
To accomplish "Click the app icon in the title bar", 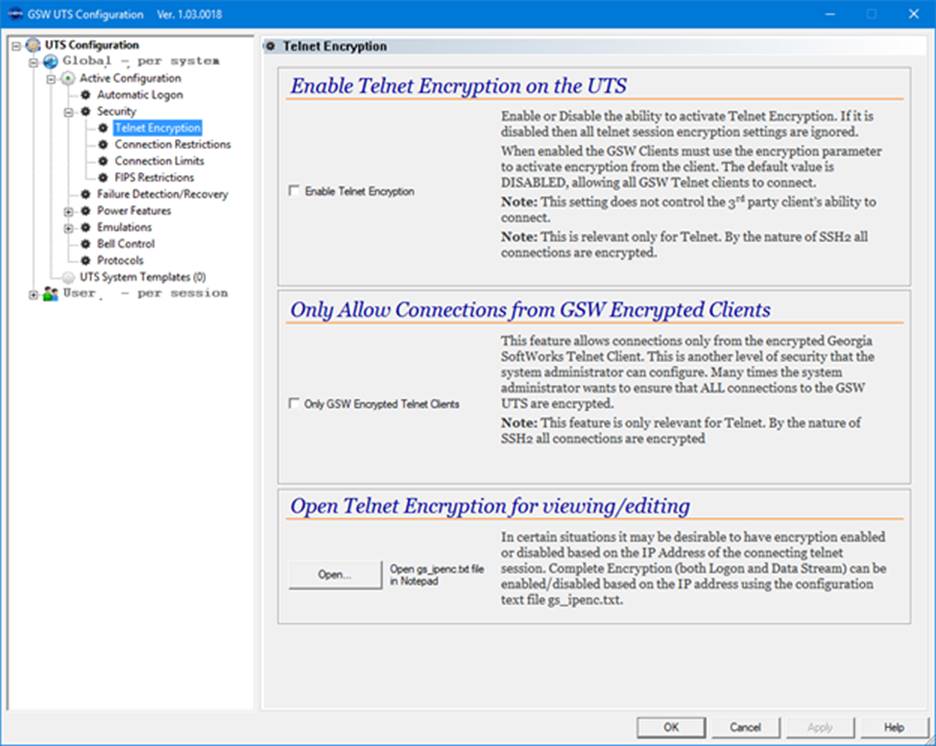I will (x=16, y=14).
